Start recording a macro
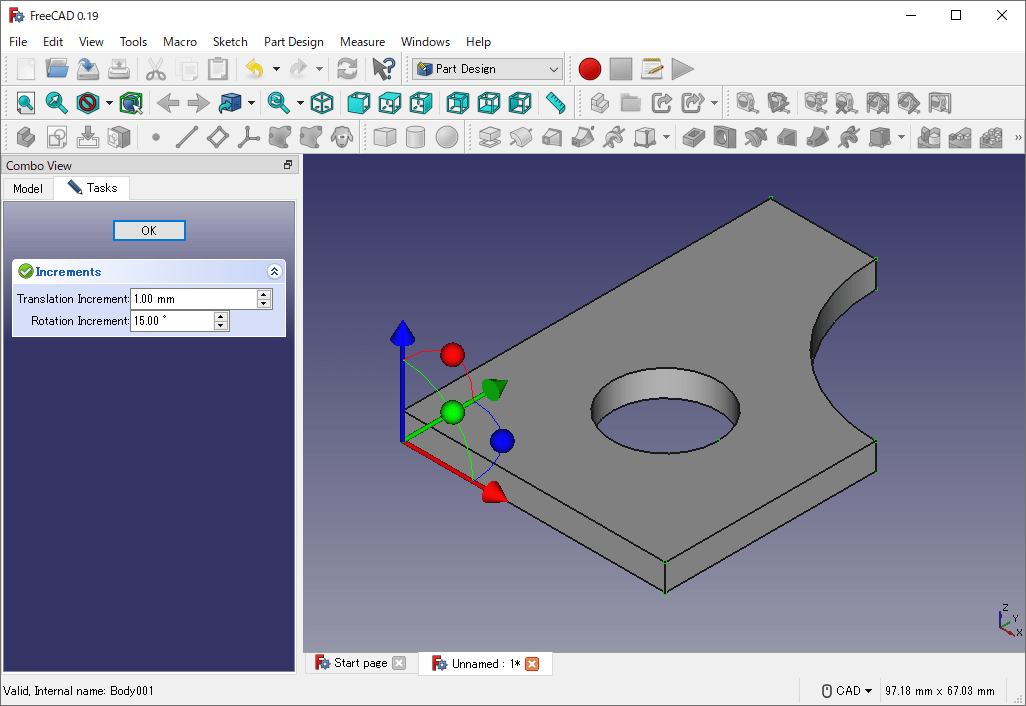The image size is (1026, 706). click(x=590, y=68)
